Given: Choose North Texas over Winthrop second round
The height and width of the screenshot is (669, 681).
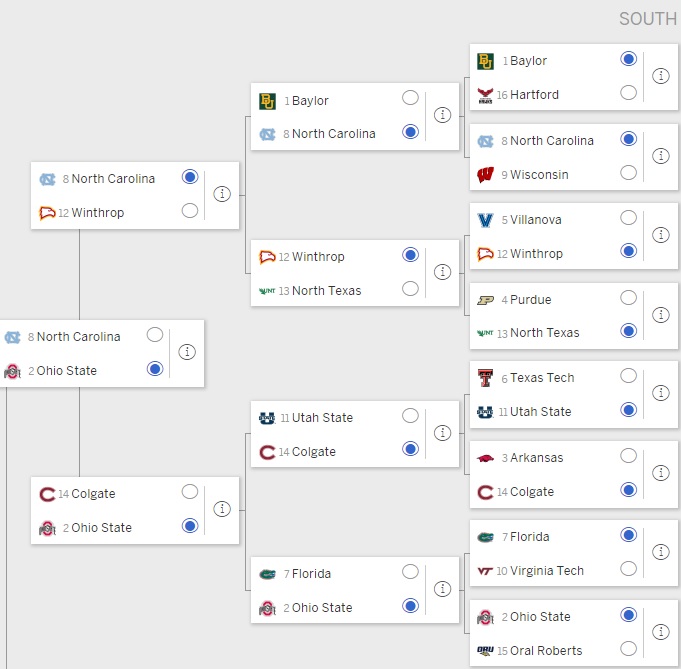Looking at the screenshot, I should tap(410, 288).
